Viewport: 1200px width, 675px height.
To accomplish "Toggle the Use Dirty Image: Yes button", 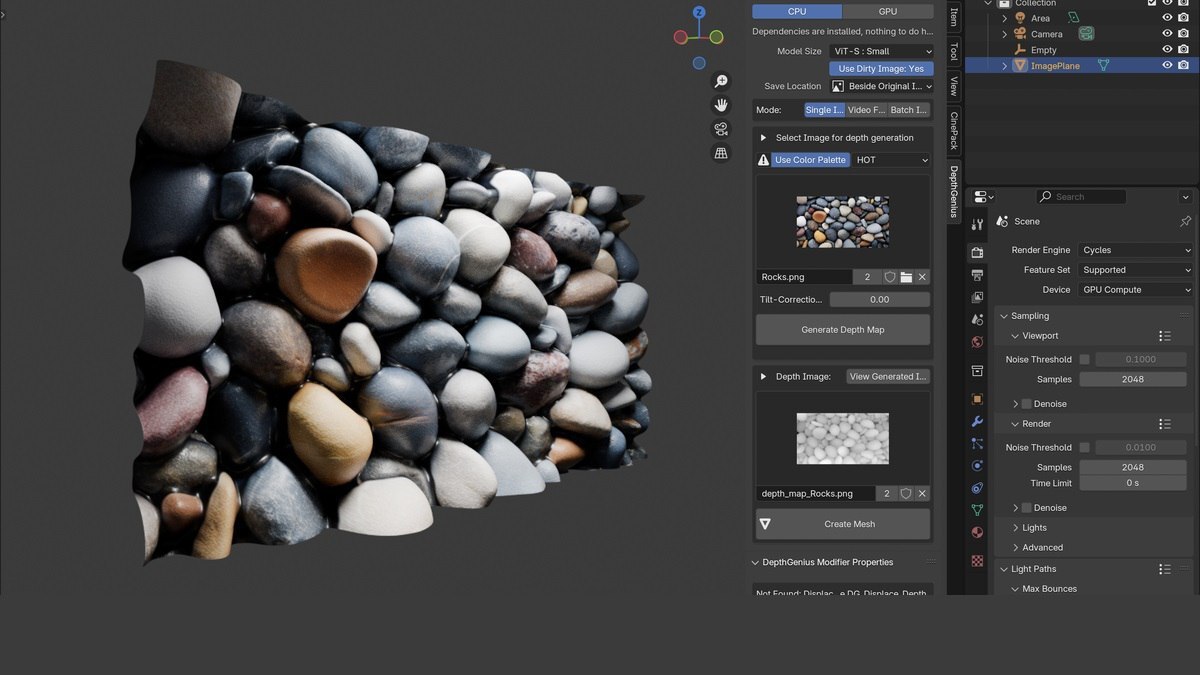I will (881, 69).
